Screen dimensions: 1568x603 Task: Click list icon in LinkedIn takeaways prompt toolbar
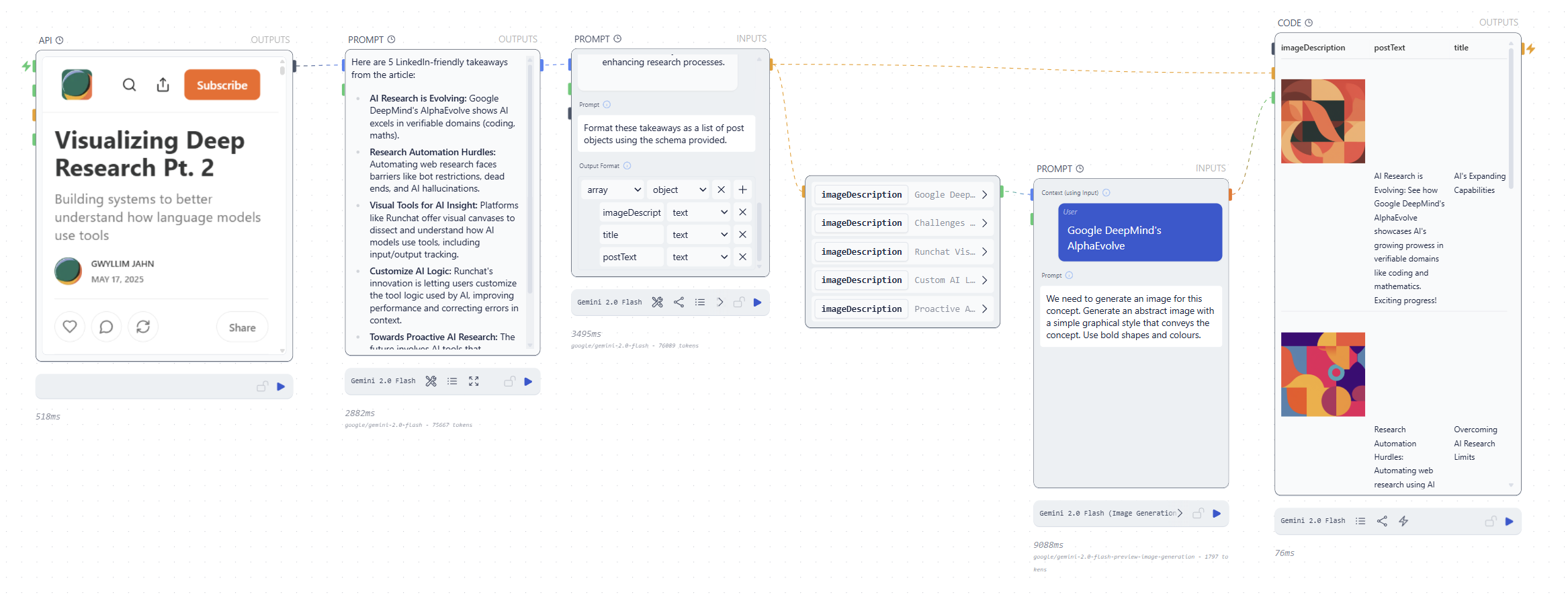tap(452, 381)
